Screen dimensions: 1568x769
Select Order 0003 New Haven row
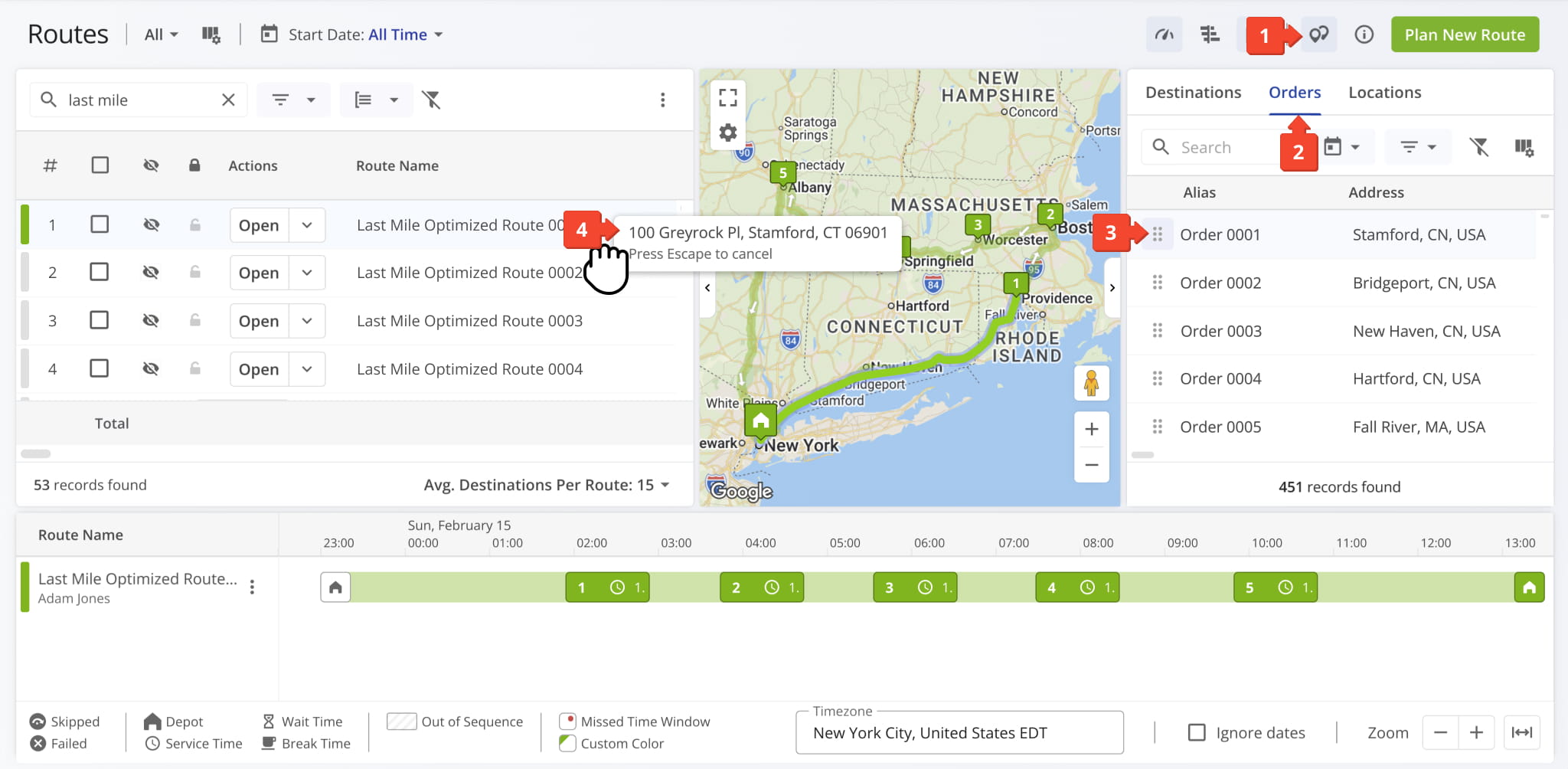click(x=1333, y=331)
